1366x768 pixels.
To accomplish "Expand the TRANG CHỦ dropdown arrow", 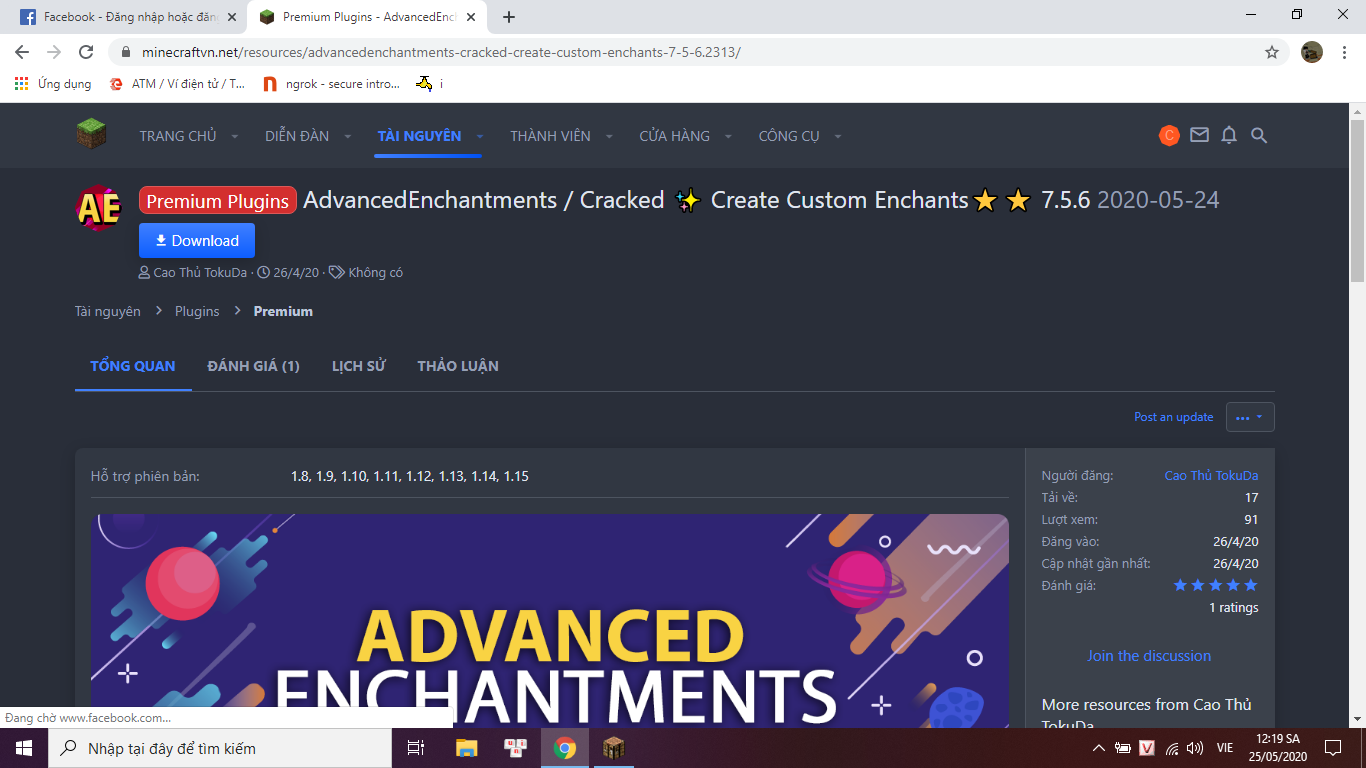I will (x=235, y=136).
